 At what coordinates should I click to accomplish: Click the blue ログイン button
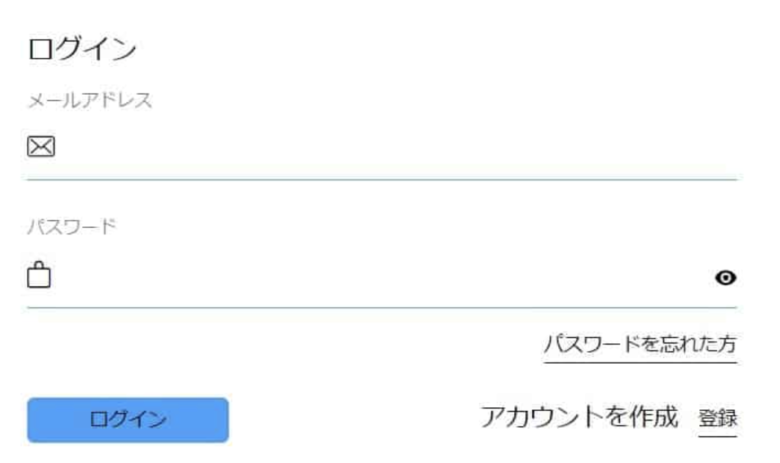coord(128,420)
